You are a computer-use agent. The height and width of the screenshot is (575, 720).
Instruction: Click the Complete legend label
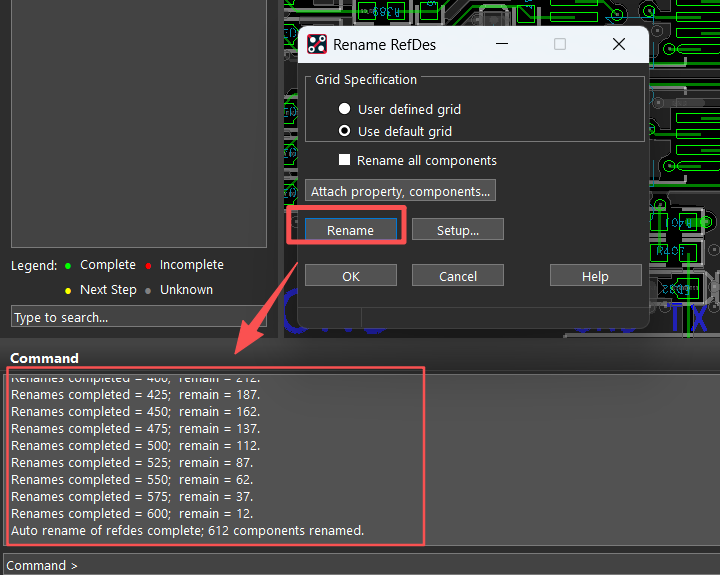click(x=108, y=265)
